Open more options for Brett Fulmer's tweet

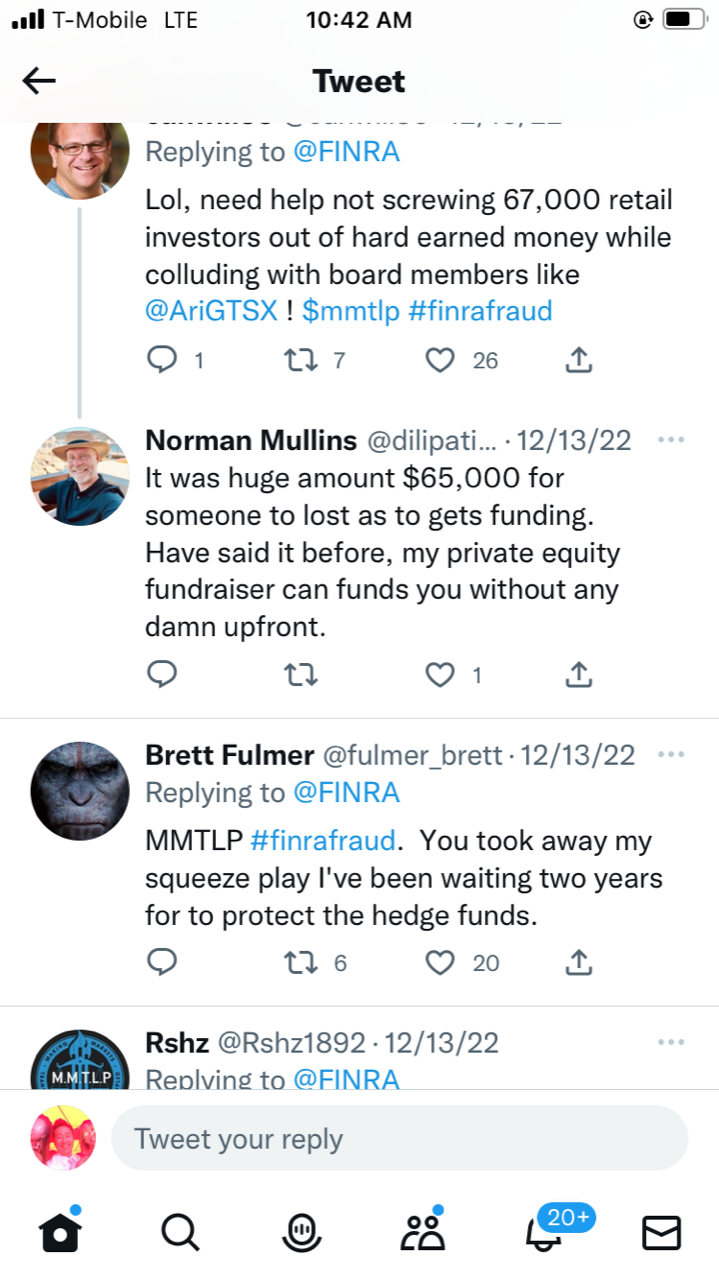click(x=671, y=754)
